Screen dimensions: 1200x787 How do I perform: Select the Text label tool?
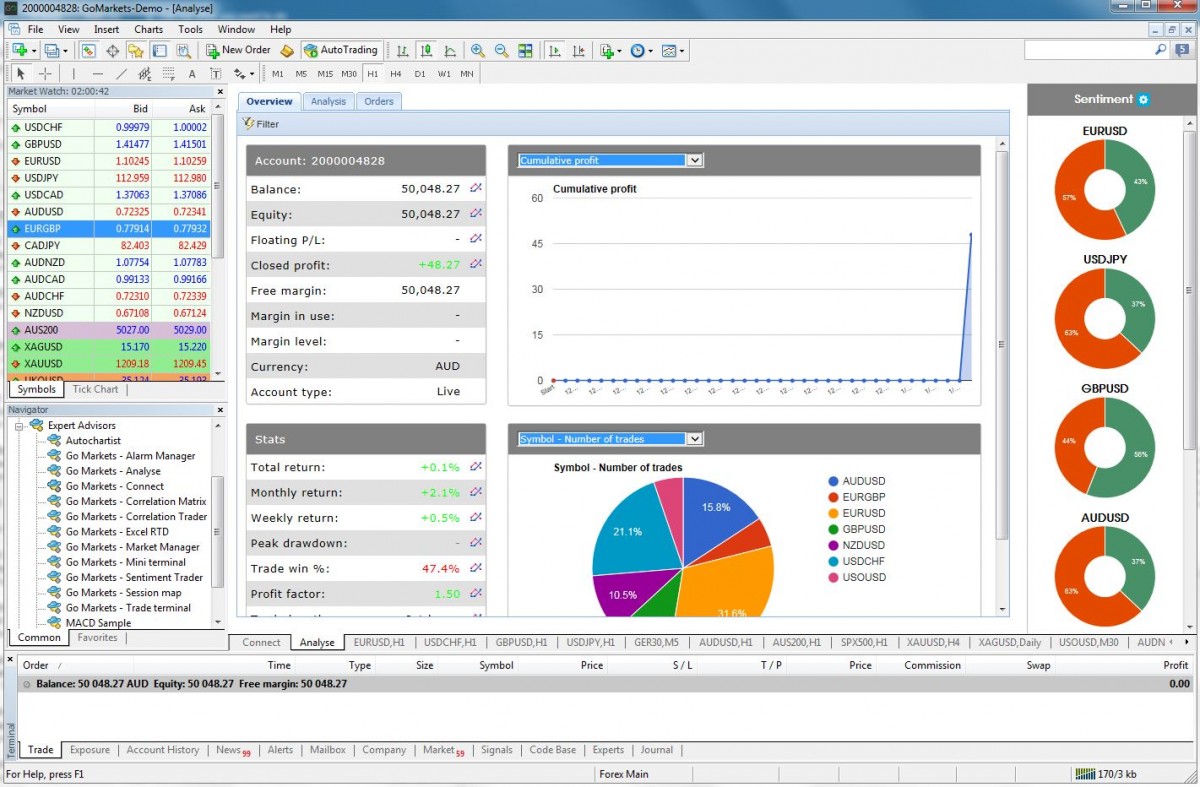216,73
